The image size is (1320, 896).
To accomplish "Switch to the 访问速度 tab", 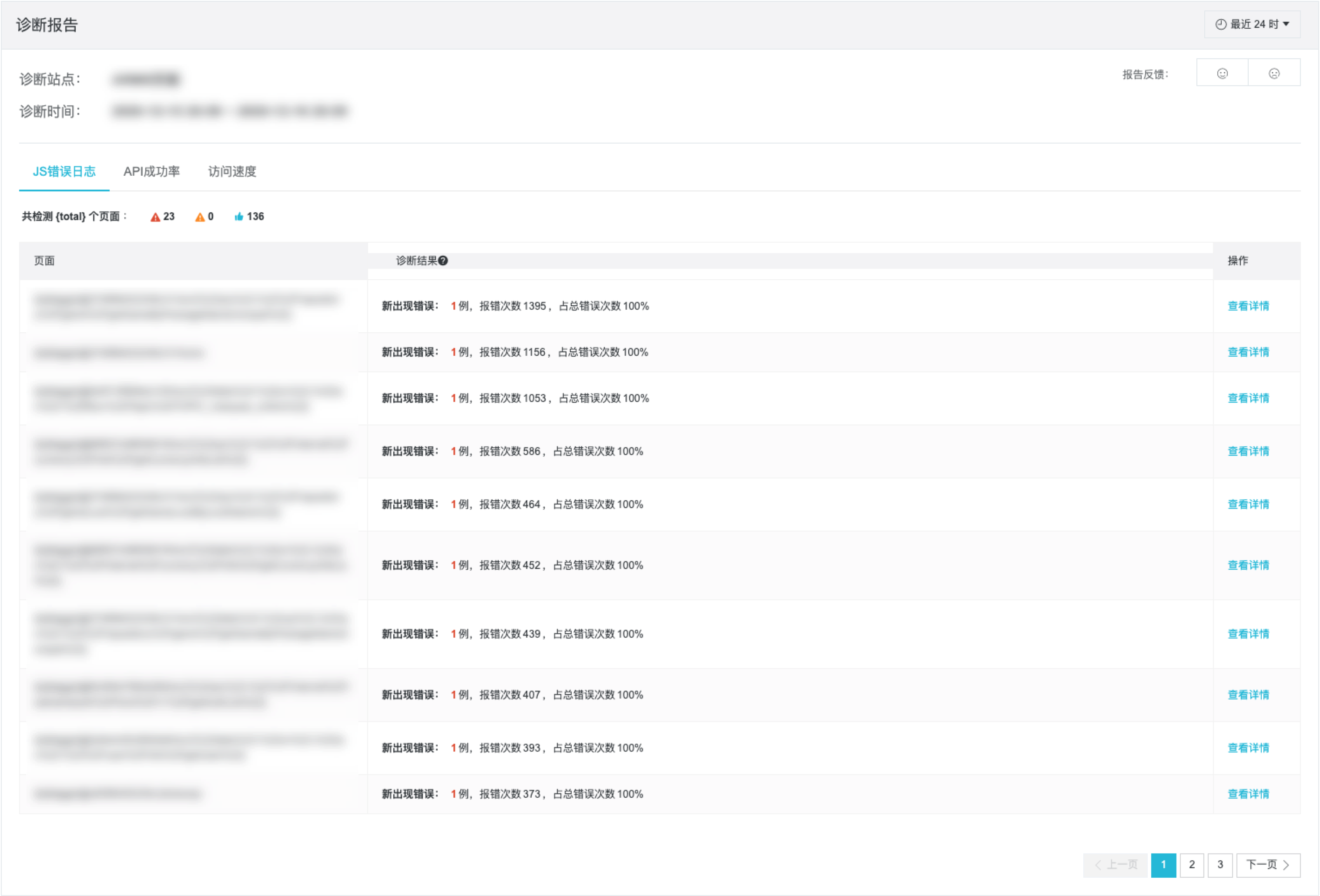I will pos(232,171).
